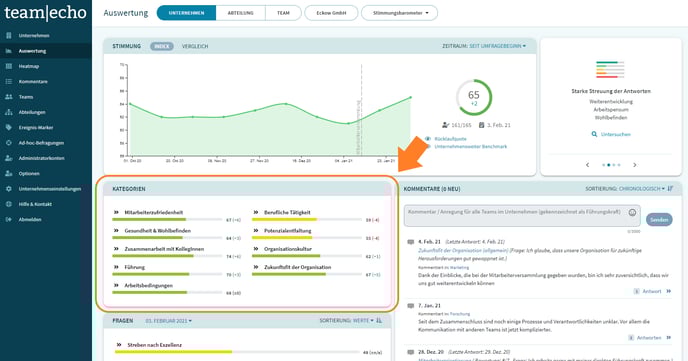Screen dimensions: 688x361
Task: Select the TEAM tab
Action: (x=283, y=13)
